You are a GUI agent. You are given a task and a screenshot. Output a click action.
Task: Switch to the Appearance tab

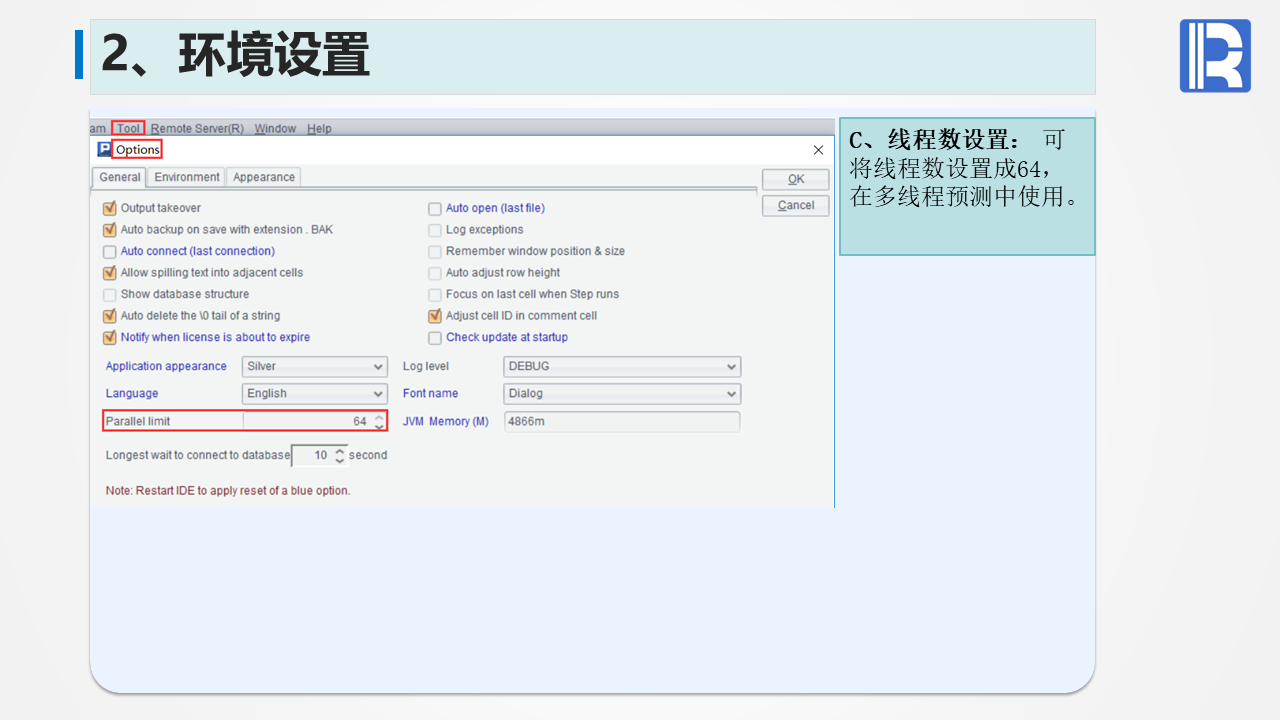(x=264, y=177)
